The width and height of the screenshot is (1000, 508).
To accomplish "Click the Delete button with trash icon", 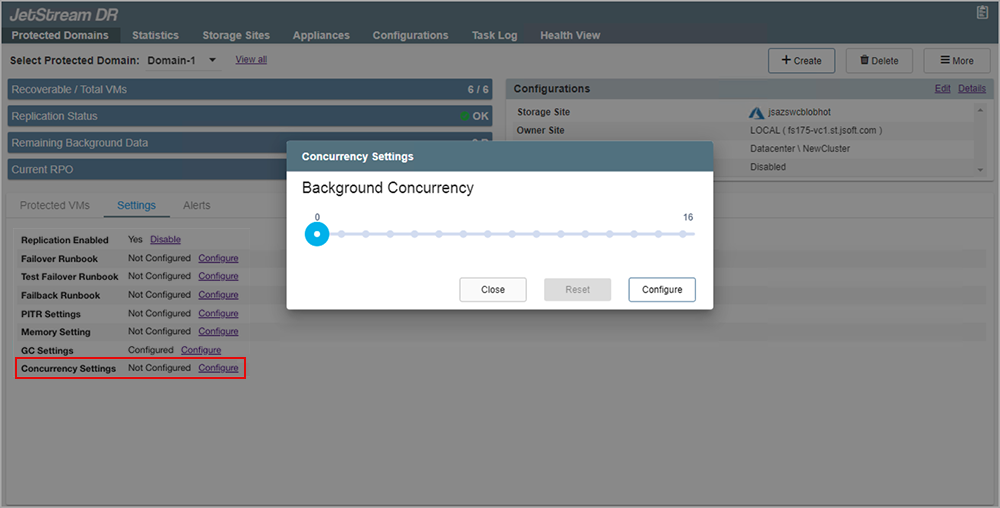I will click(879, 60).
